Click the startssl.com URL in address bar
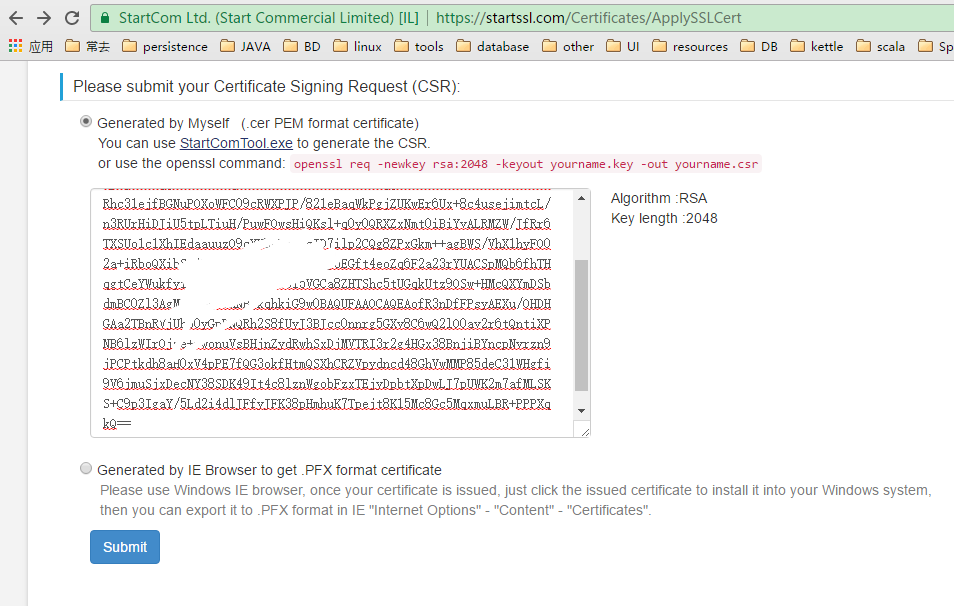954x606 pixels. click(x=588, y=18)
